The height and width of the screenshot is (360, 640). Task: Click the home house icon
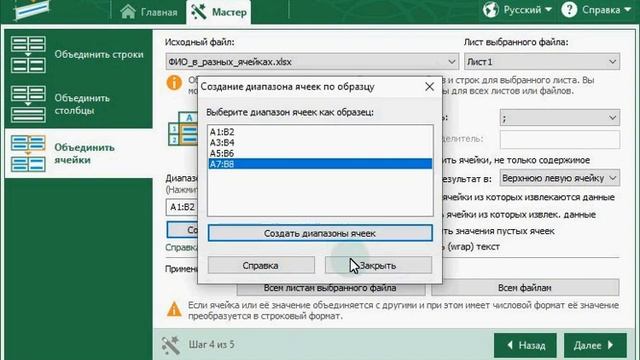(128, 11)
